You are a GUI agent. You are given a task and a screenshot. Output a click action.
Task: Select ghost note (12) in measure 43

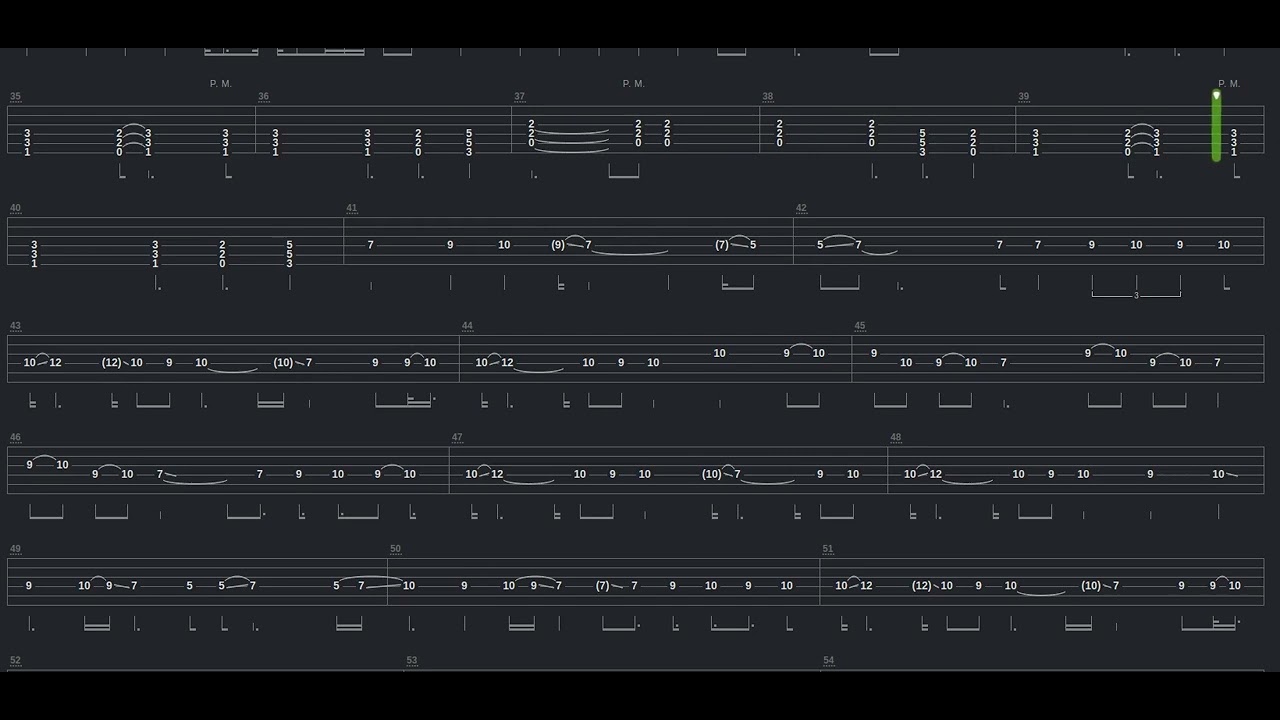coord(111,363)
